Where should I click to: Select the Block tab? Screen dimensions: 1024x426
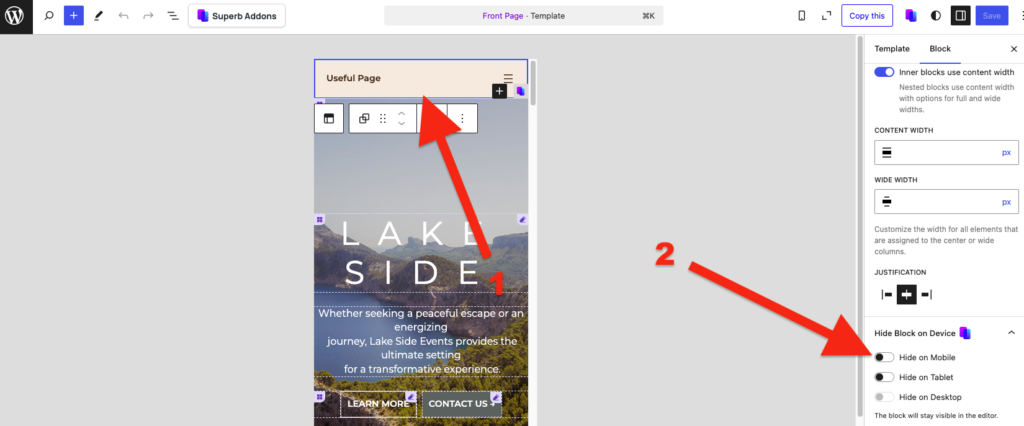[940, 49]
